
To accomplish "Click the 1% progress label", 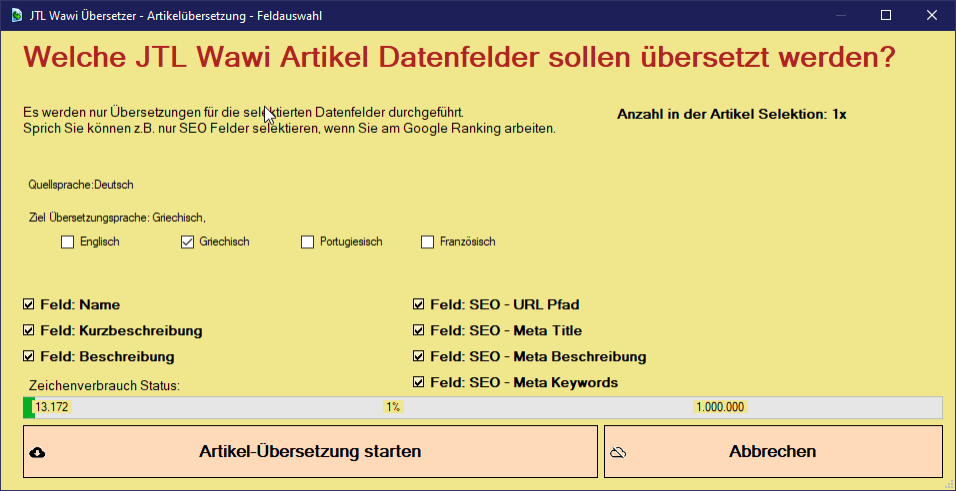I will (x=393, y=407).
